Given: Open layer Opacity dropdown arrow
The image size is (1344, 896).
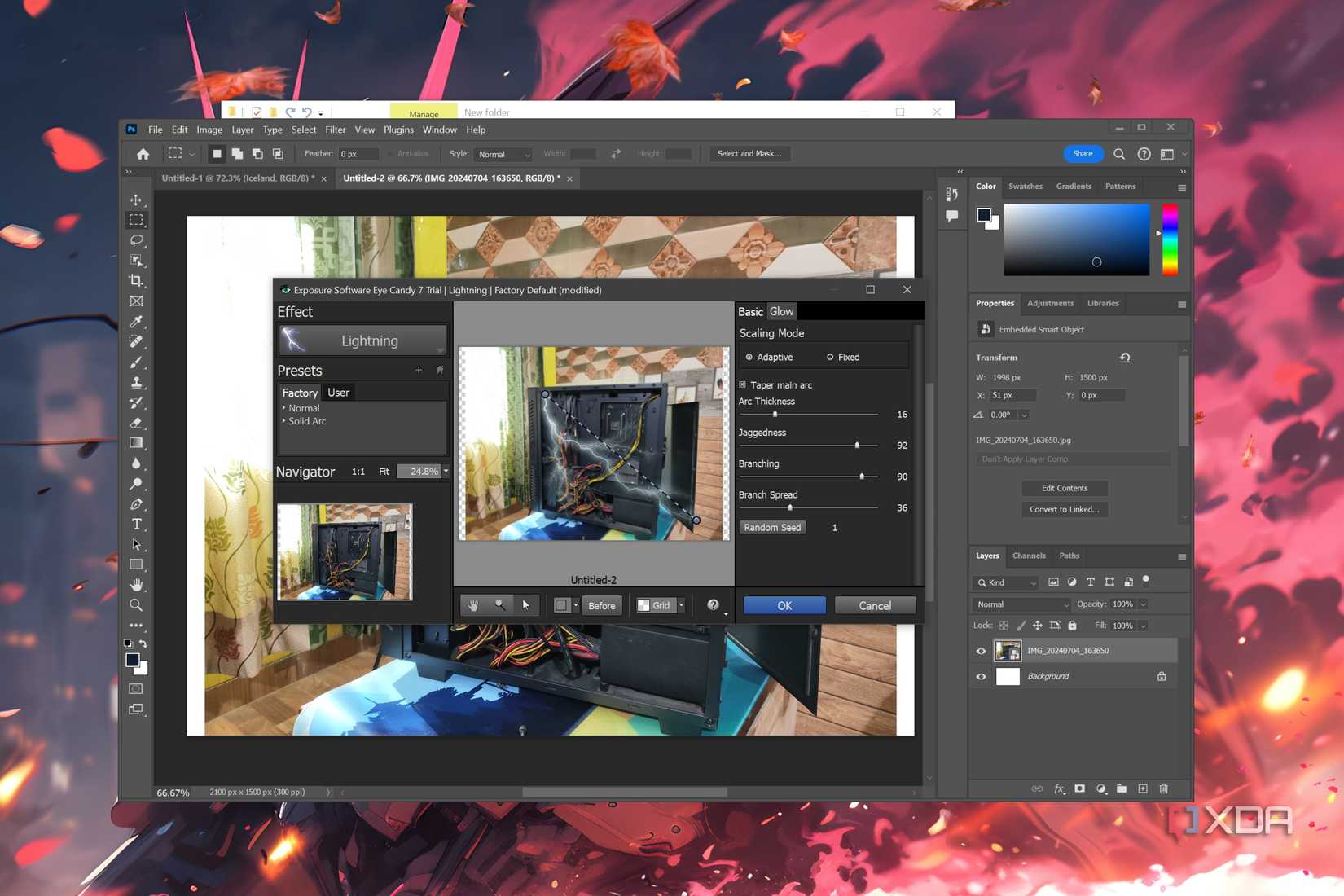Looking at the screenshot, I should (1143, 604).
